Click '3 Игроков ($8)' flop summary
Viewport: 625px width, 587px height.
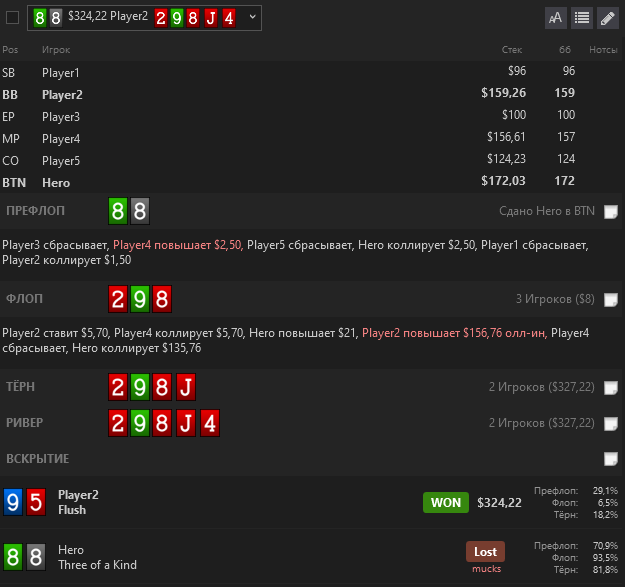point(555,299)
